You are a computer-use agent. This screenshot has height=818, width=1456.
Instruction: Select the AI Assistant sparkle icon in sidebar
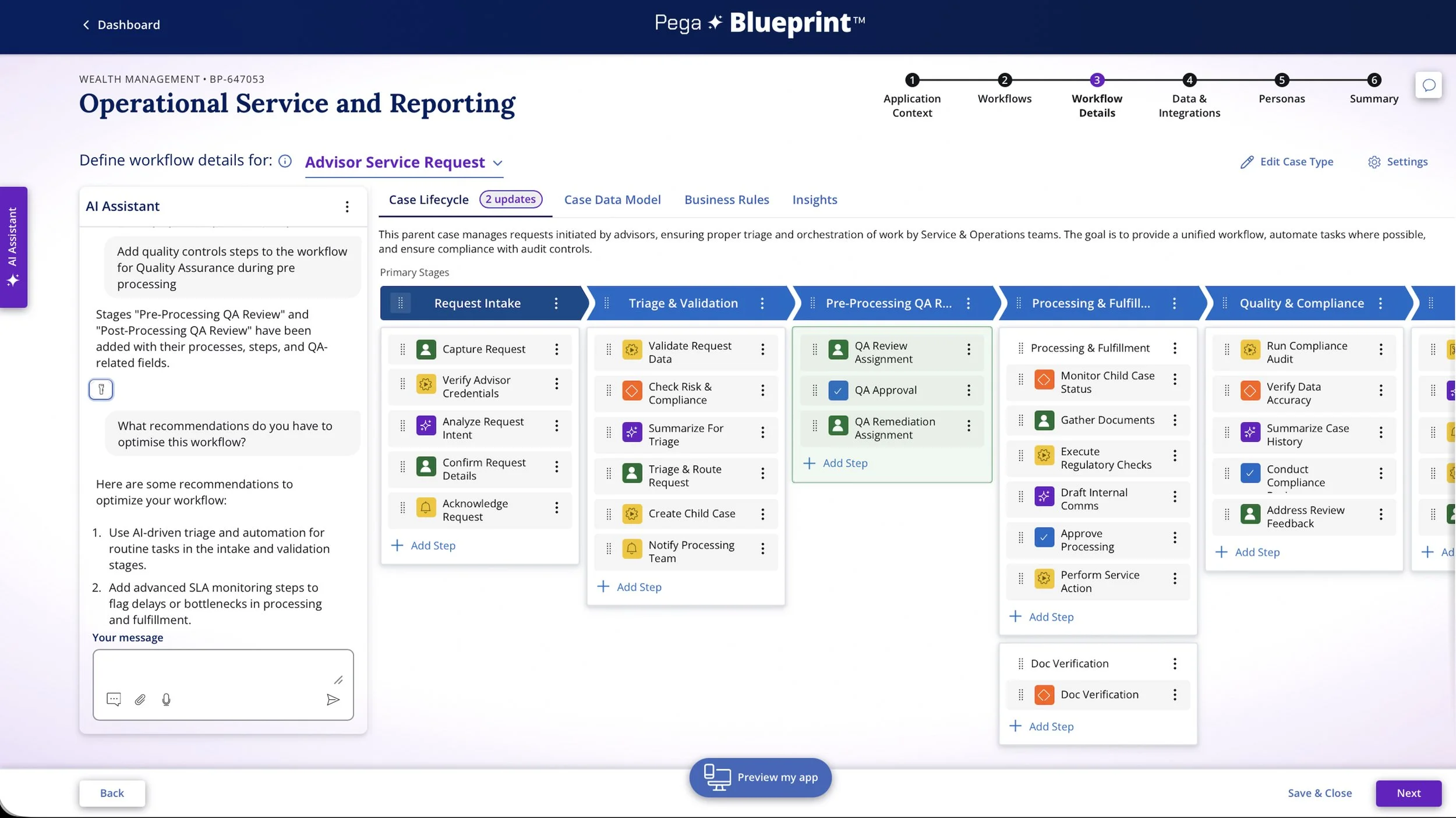[13, 279]
